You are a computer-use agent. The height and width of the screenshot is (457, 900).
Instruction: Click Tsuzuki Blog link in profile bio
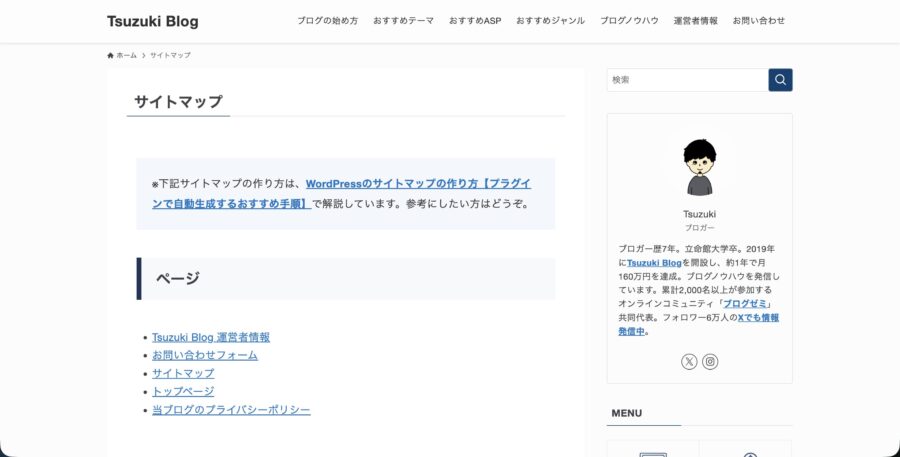coord(654,263)
